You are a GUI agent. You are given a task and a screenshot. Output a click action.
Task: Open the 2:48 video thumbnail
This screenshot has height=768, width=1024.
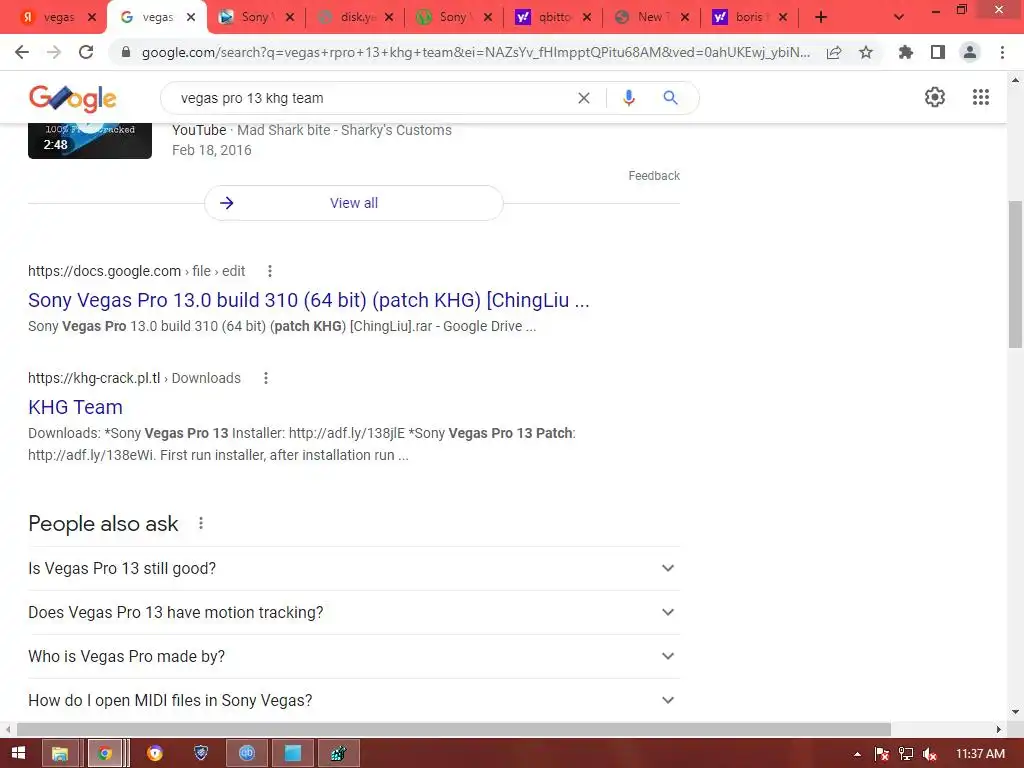click(x=89, y=141)
